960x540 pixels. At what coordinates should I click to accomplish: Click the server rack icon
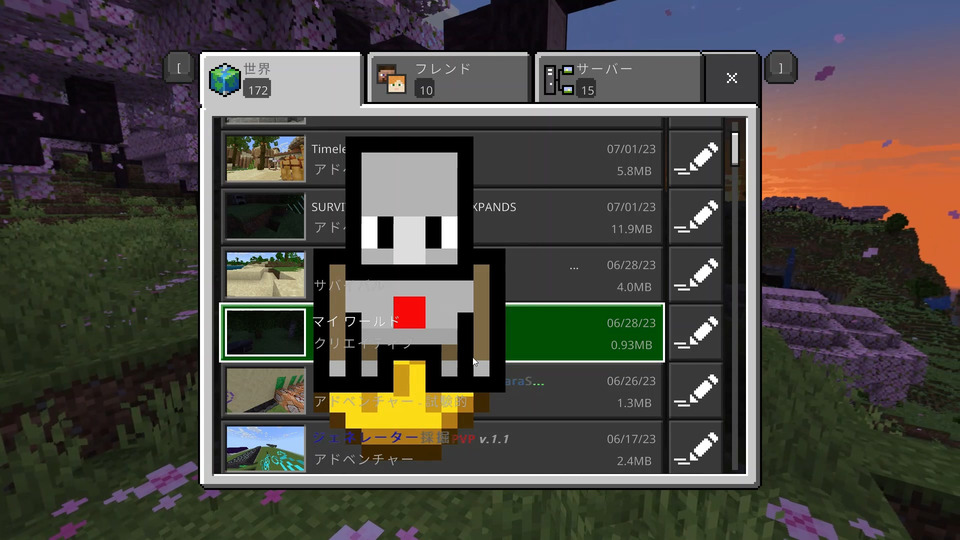point(558,80)
